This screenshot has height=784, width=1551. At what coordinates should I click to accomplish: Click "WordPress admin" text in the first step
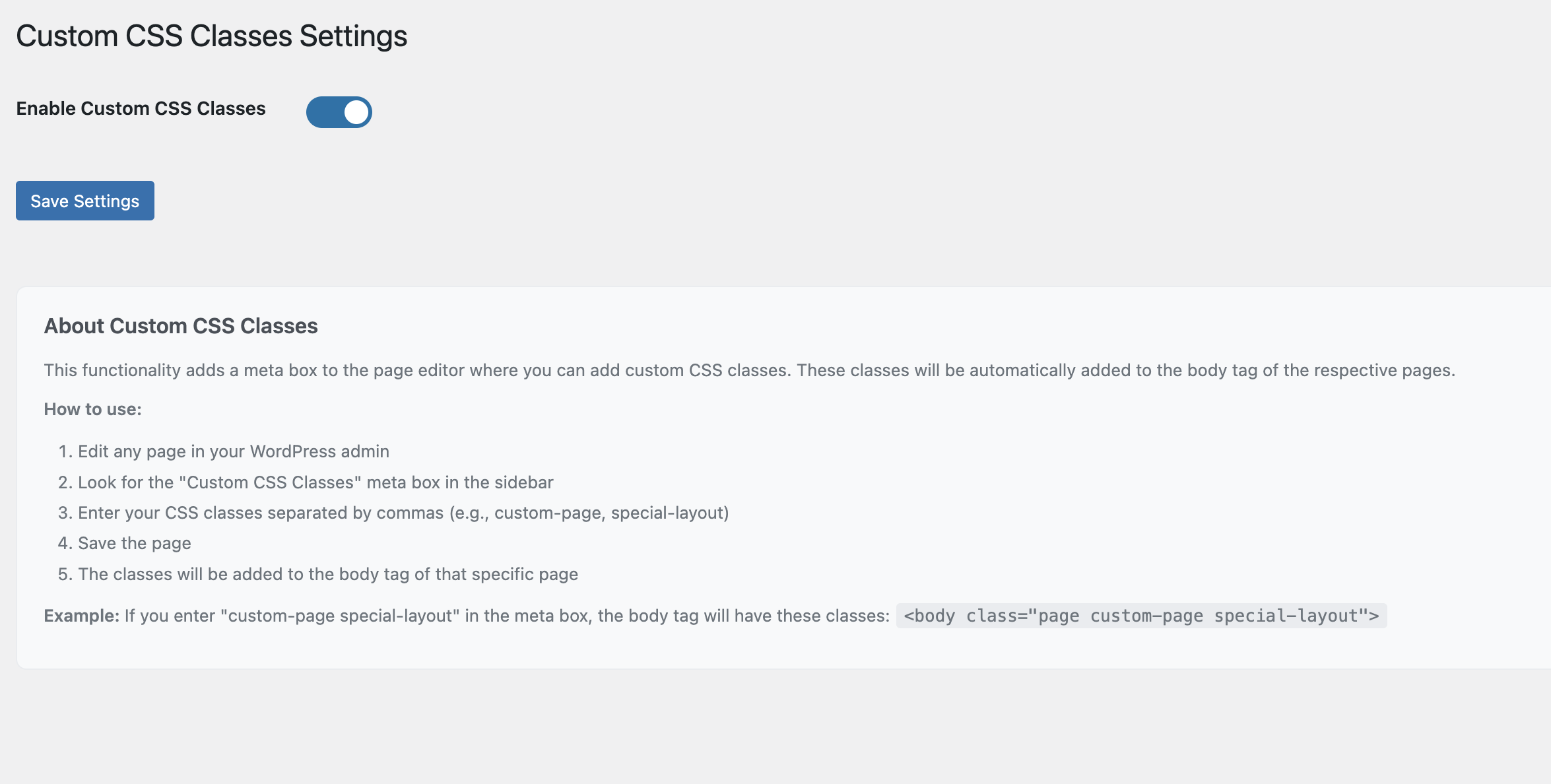point(319,451)
